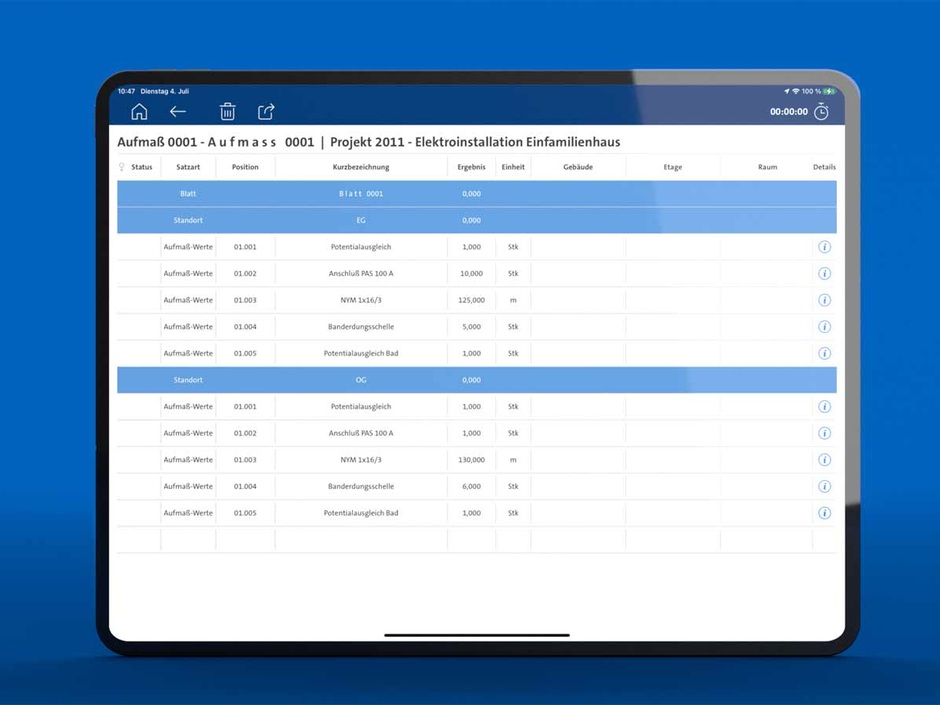Click the Ergebnis column header
The width and height of the screenshot is (940, 705).
pyautogui.click(x=471, y=167)
